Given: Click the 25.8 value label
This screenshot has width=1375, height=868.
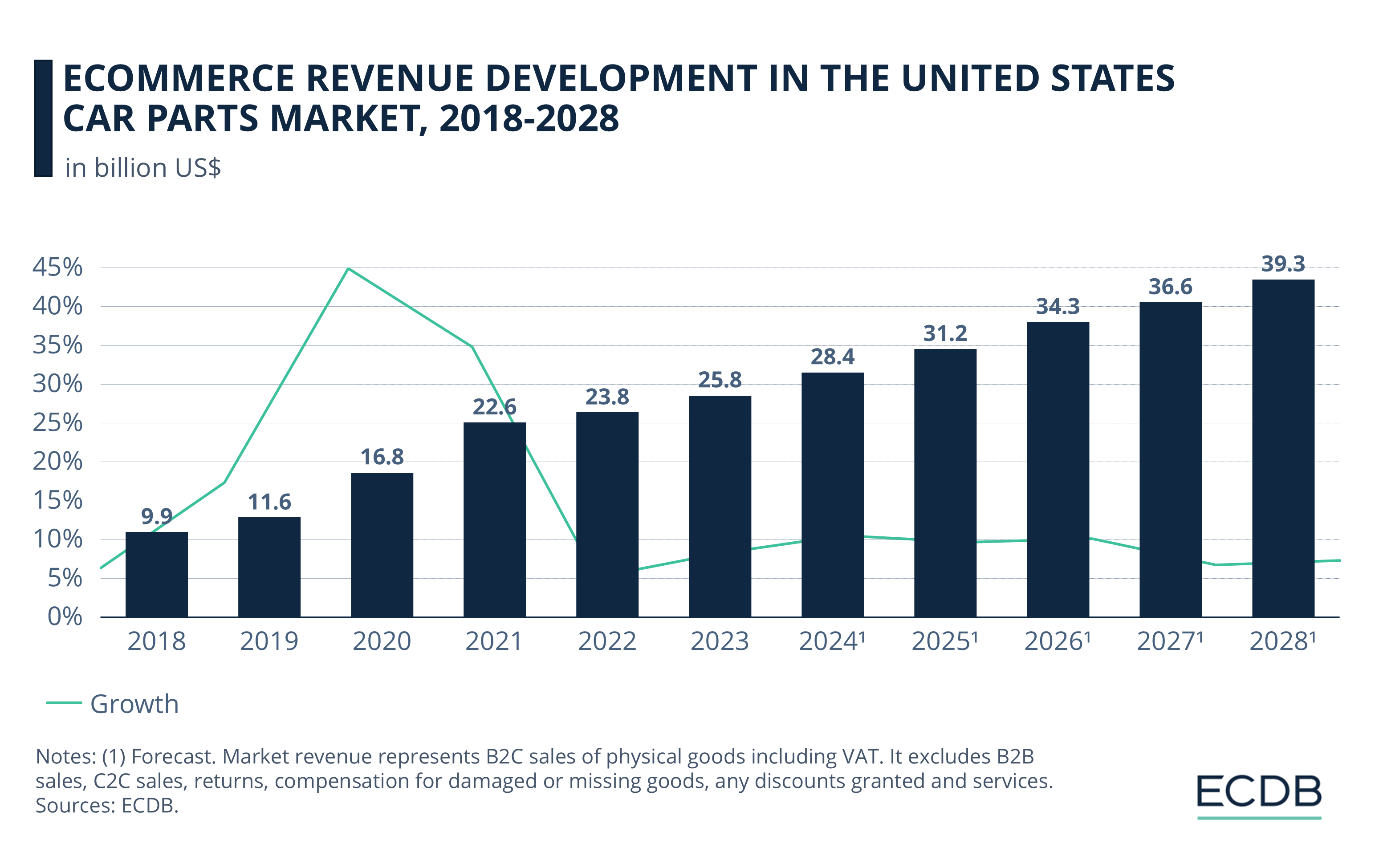Looking at the screenshot, I should click(x=720, y=380).
